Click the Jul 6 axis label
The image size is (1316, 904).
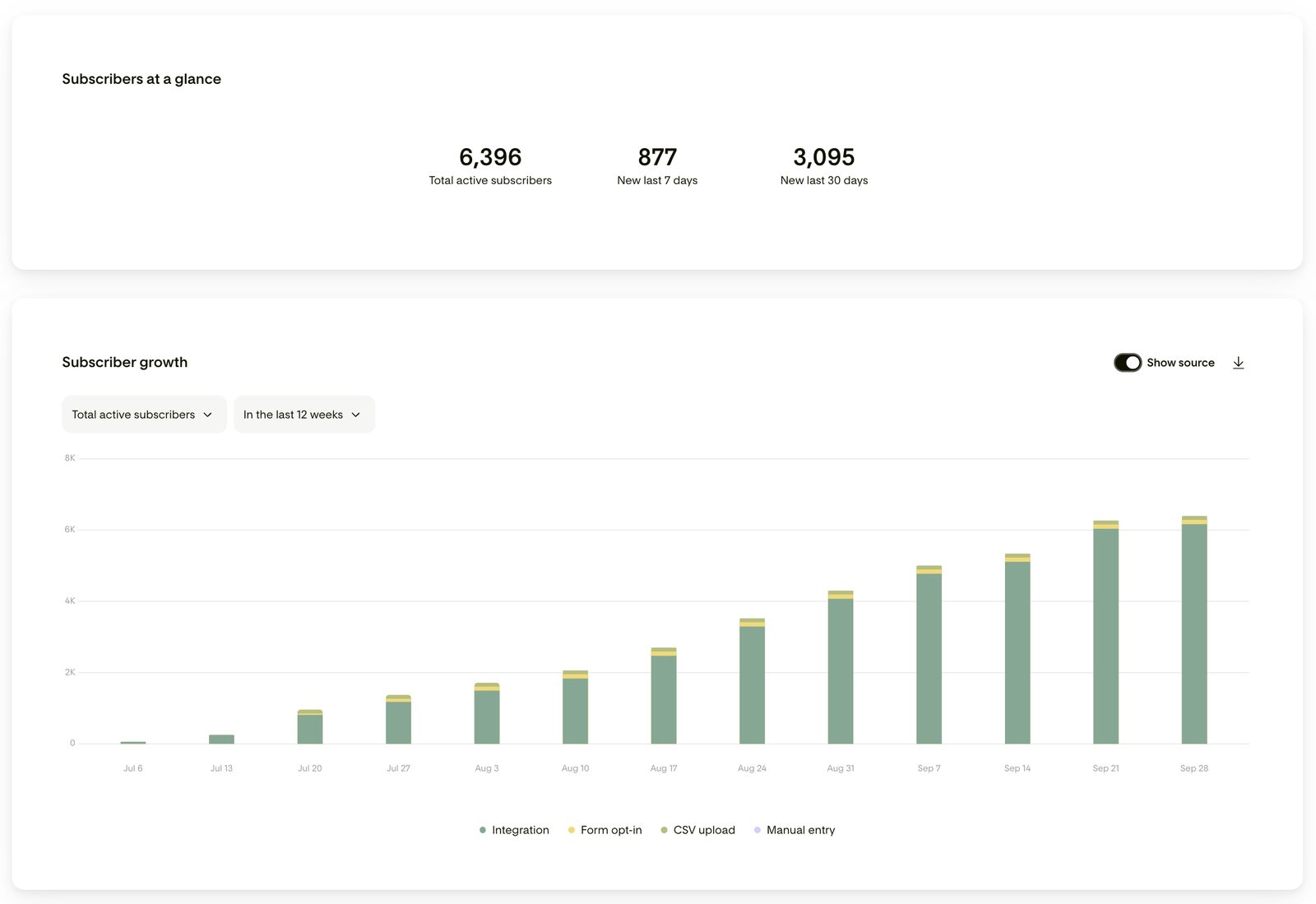(x=133, y=768)
